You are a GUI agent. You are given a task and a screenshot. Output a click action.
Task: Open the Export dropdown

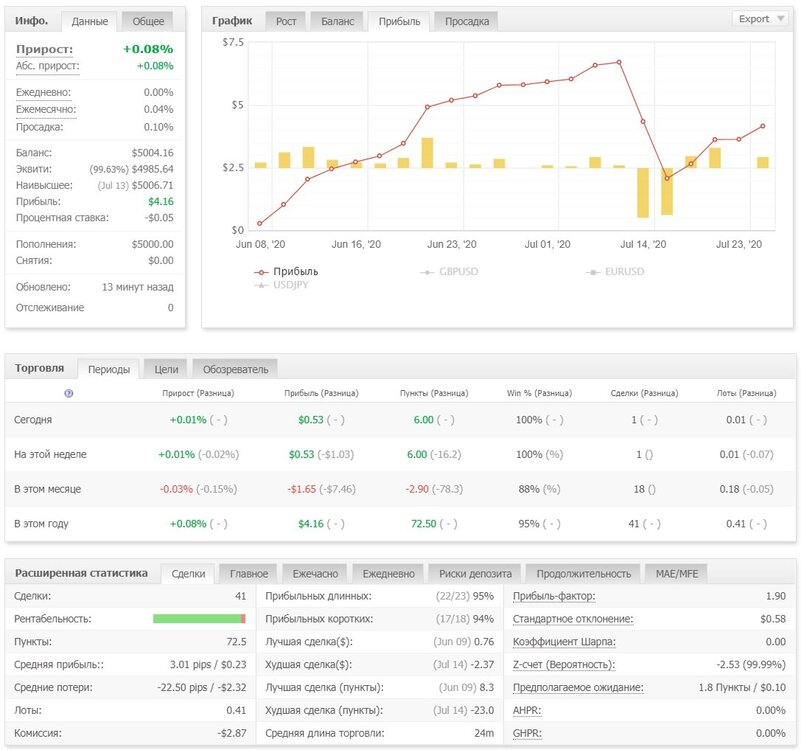(x=760, y=19)
